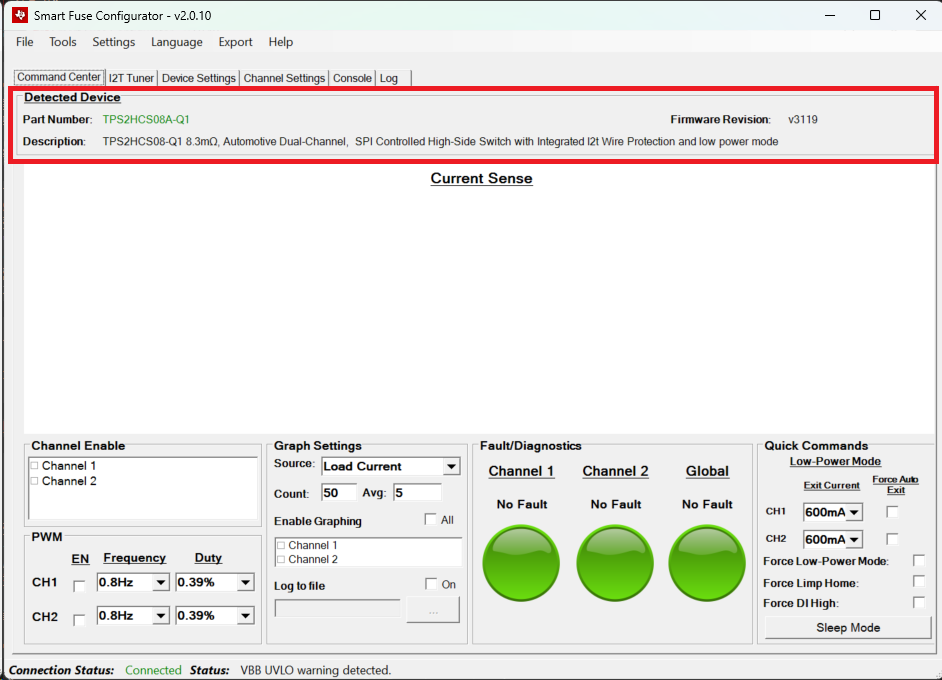Enable PWM for CH1
The height and width of the screenshot is (680, 942).
coord(80,585)
